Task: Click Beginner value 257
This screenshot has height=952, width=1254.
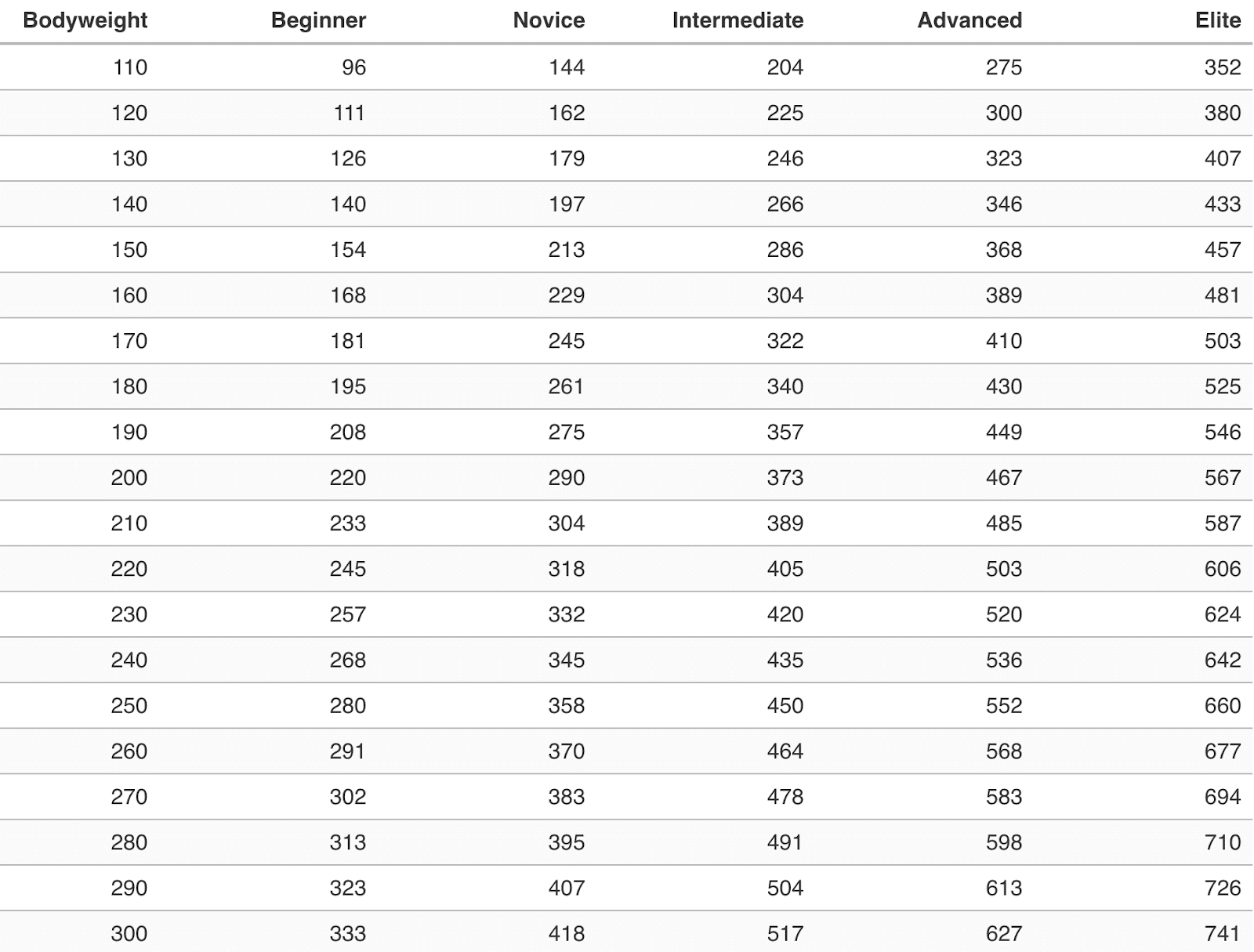Action: tap(348, 614)
